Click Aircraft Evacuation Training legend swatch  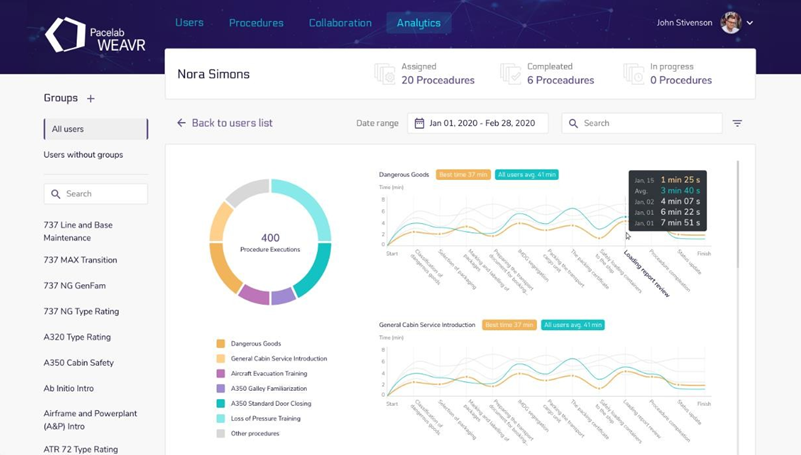tap(221, 374)
